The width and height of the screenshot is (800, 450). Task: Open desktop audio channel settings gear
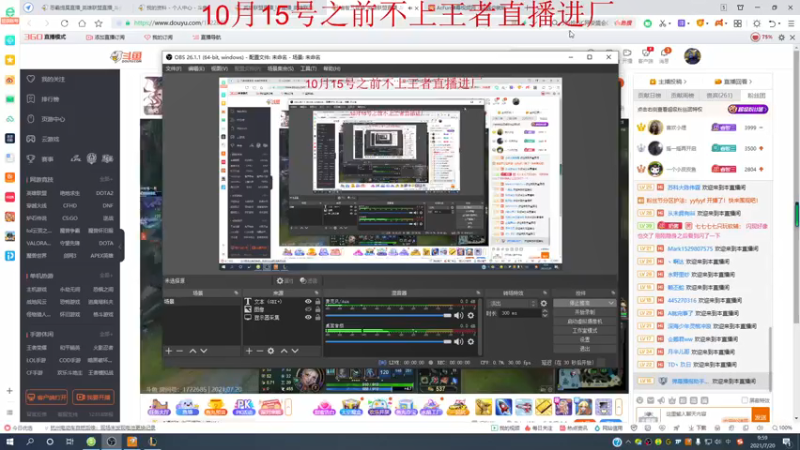[x=471, y=341]
